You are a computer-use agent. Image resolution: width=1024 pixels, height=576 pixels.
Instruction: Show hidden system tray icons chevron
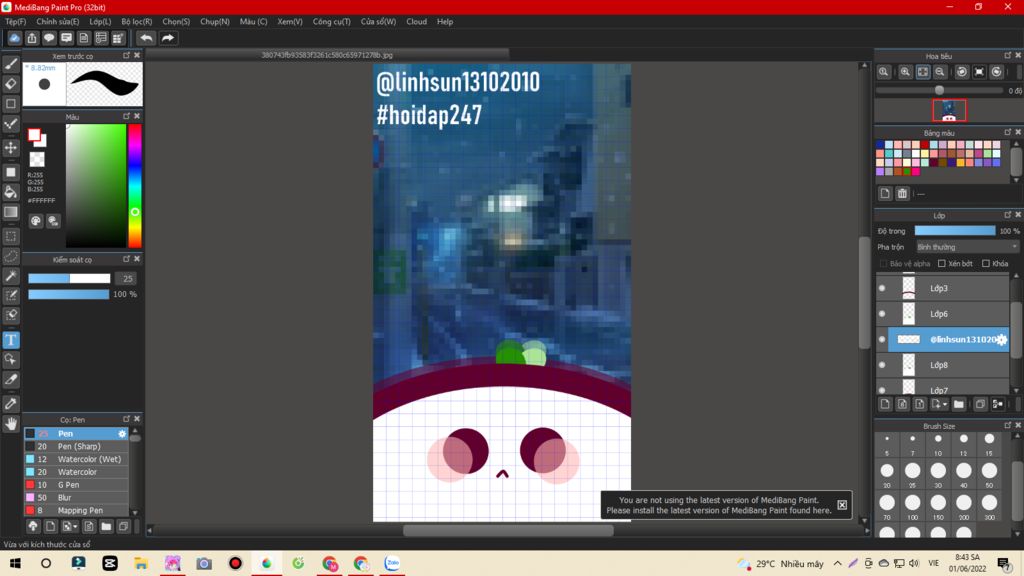tap(837, 563)
